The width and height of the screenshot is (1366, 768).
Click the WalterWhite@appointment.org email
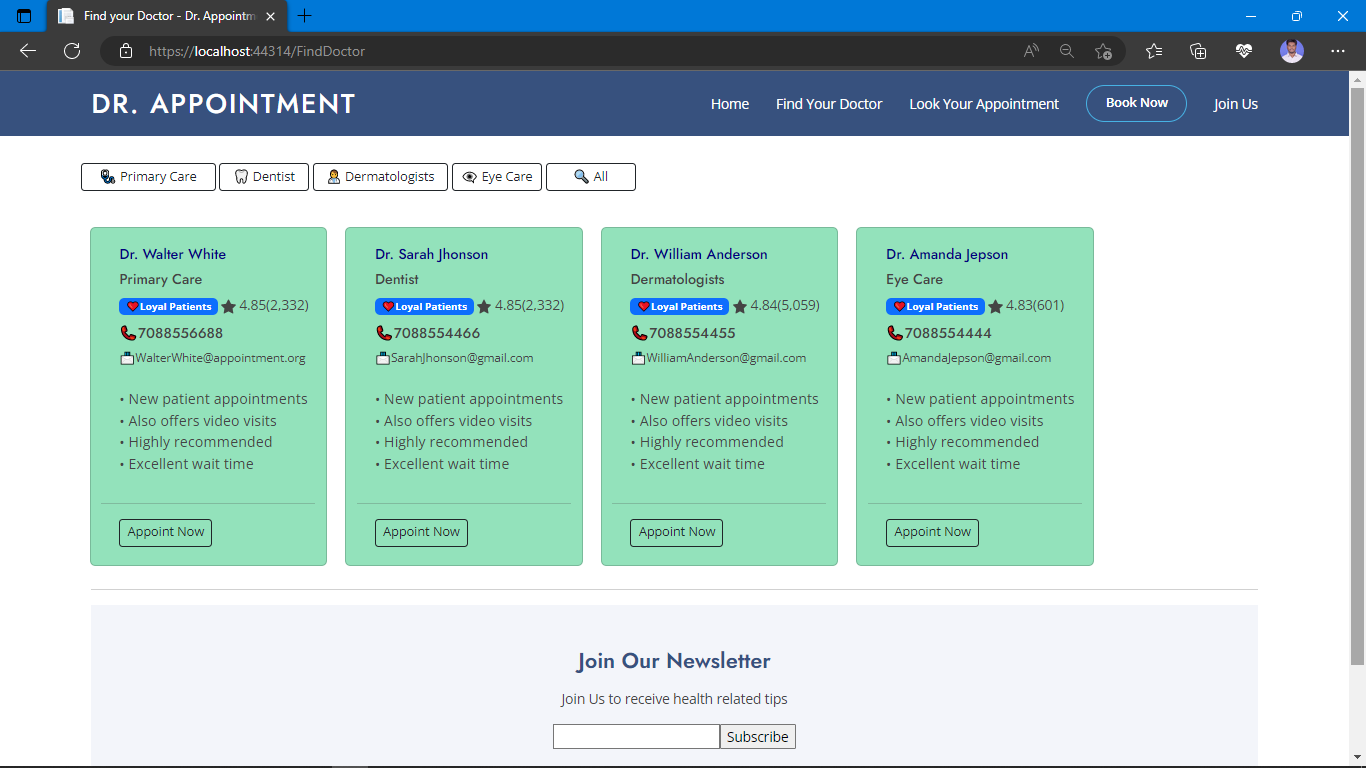(x=220, y=358)
